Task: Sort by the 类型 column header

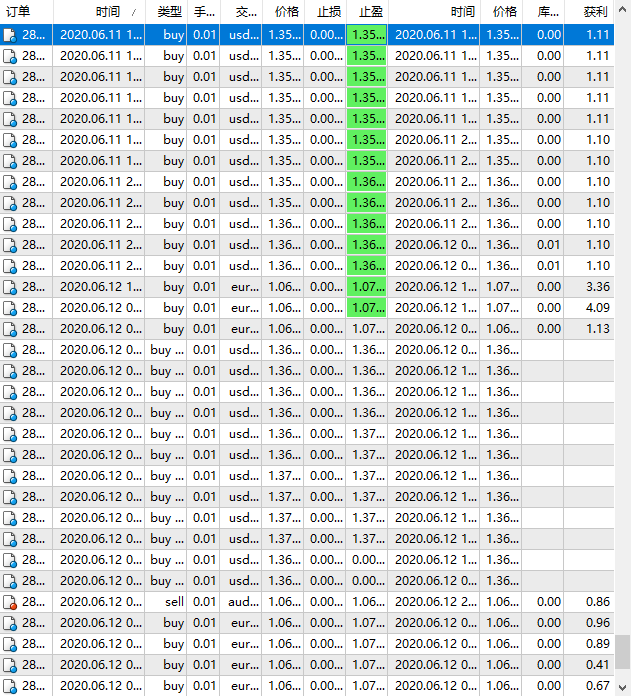Action: (x=166, y=12)
